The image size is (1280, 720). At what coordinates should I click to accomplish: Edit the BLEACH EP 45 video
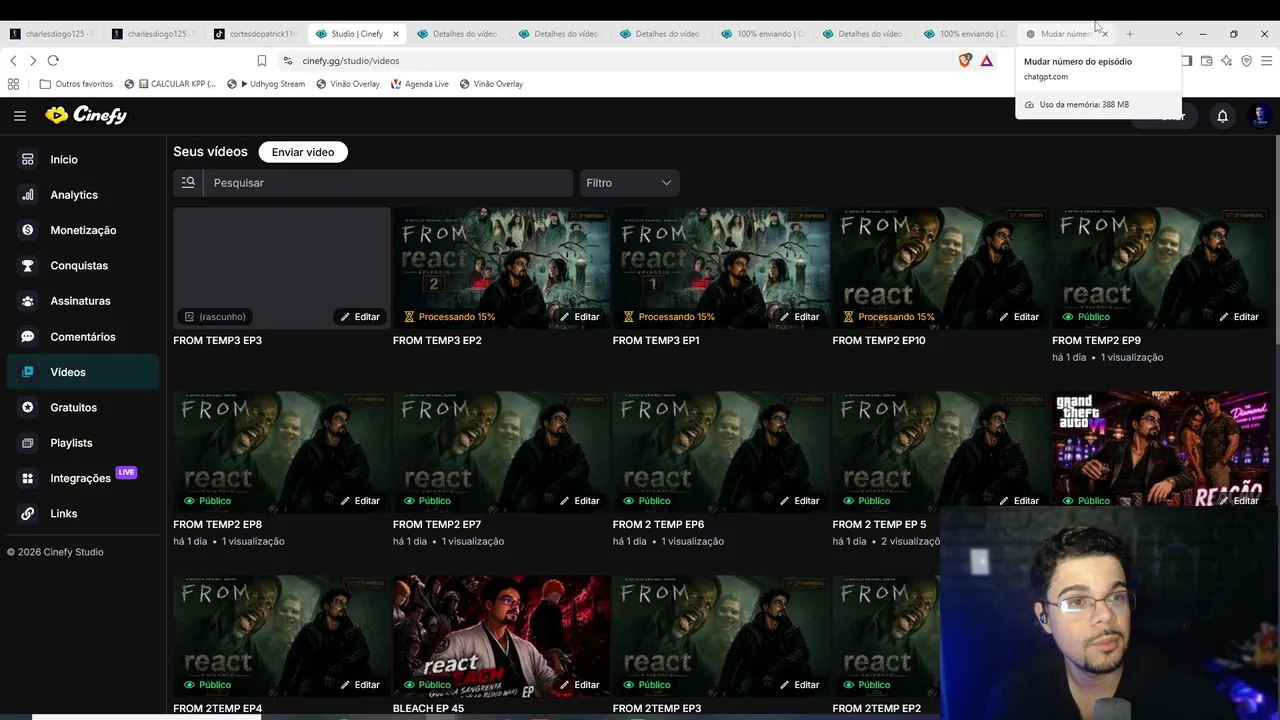click(x=580, y=685)
